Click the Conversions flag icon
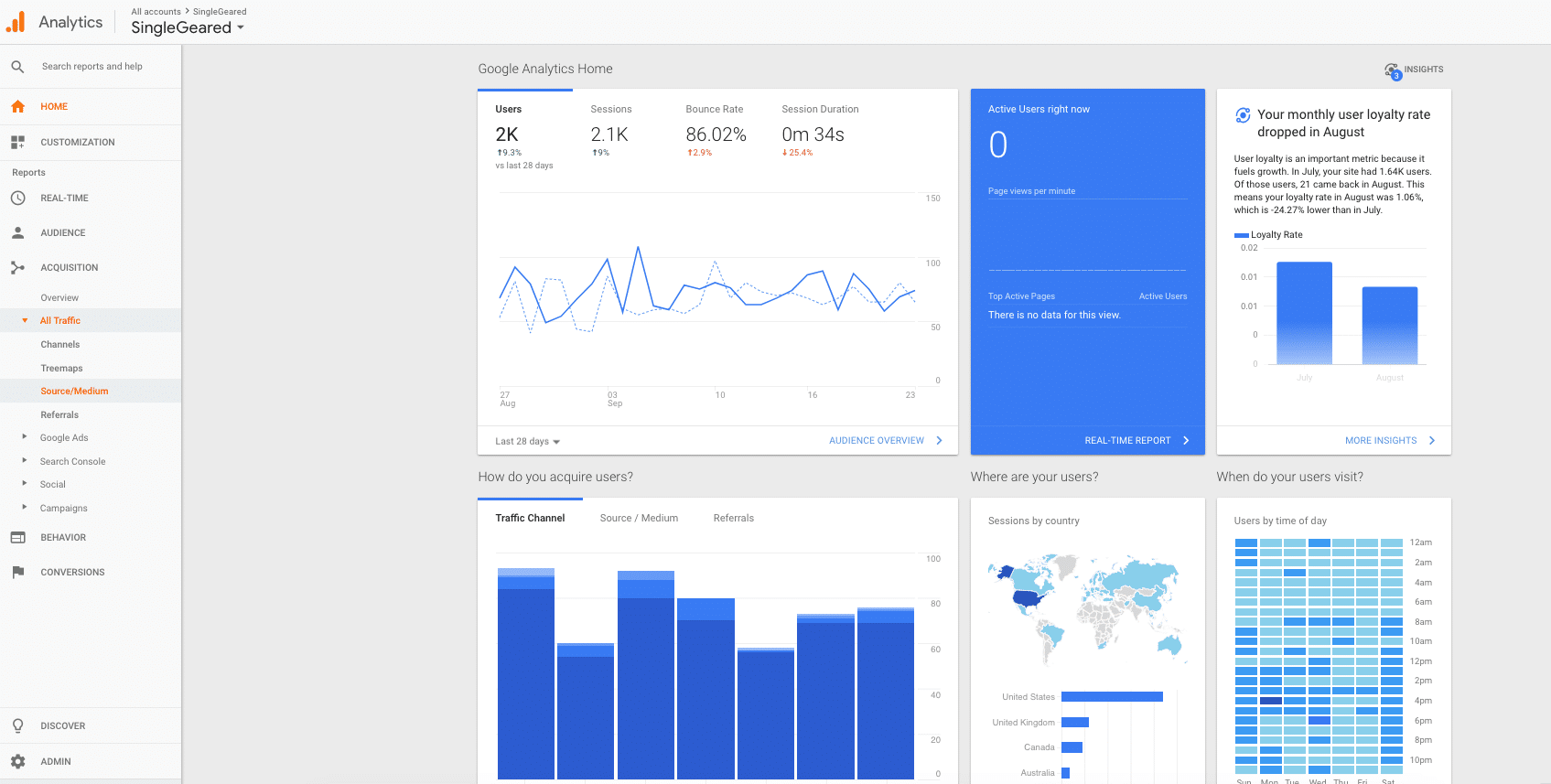 (x=17, y=573)
